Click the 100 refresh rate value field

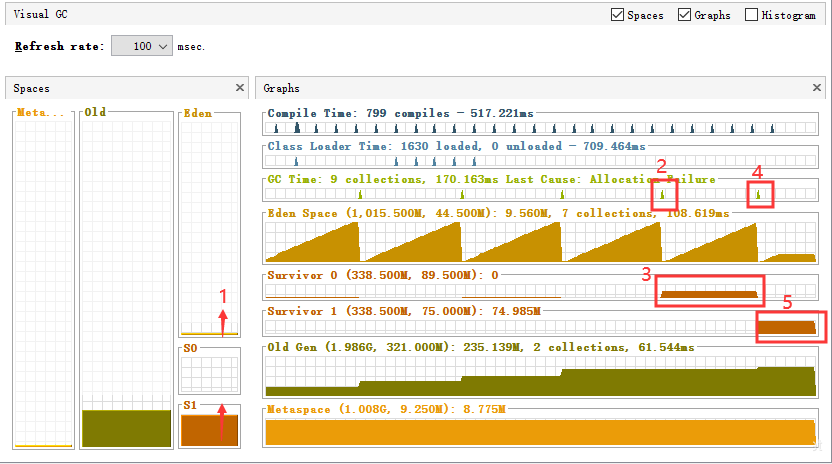pyautogui.click(x=142, y=46)
